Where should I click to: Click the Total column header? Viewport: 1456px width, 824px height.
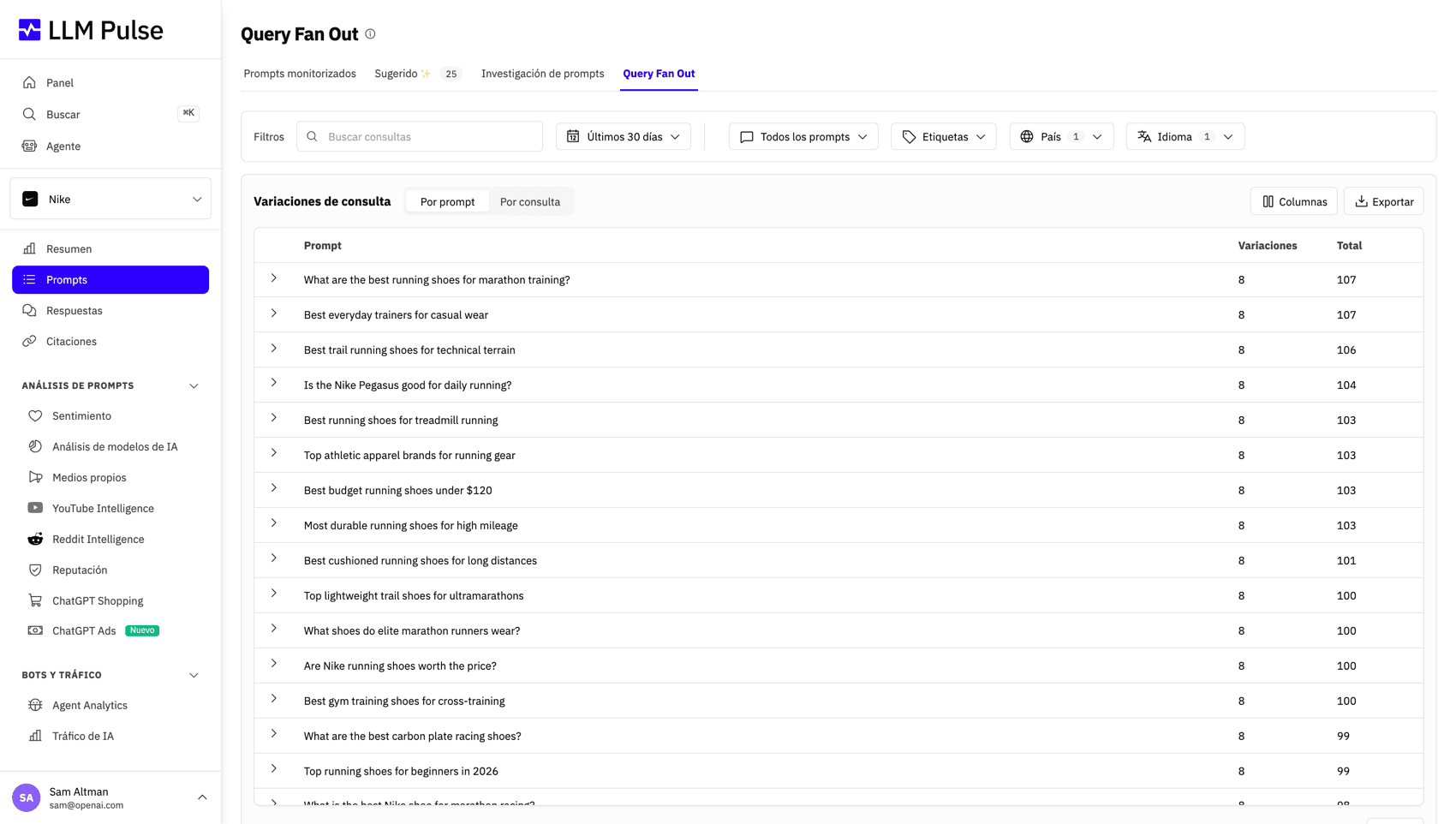pyautogui.click(x=1349, y=245)
